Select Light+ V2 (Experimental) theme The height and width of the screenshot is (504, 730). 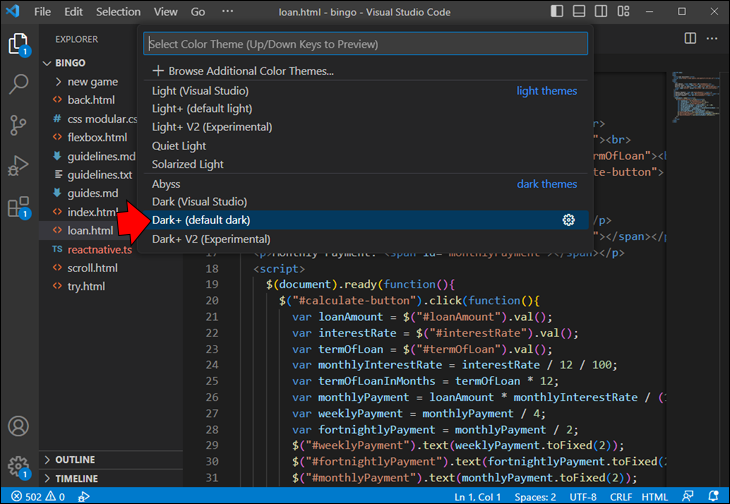[x=365, y=127]
